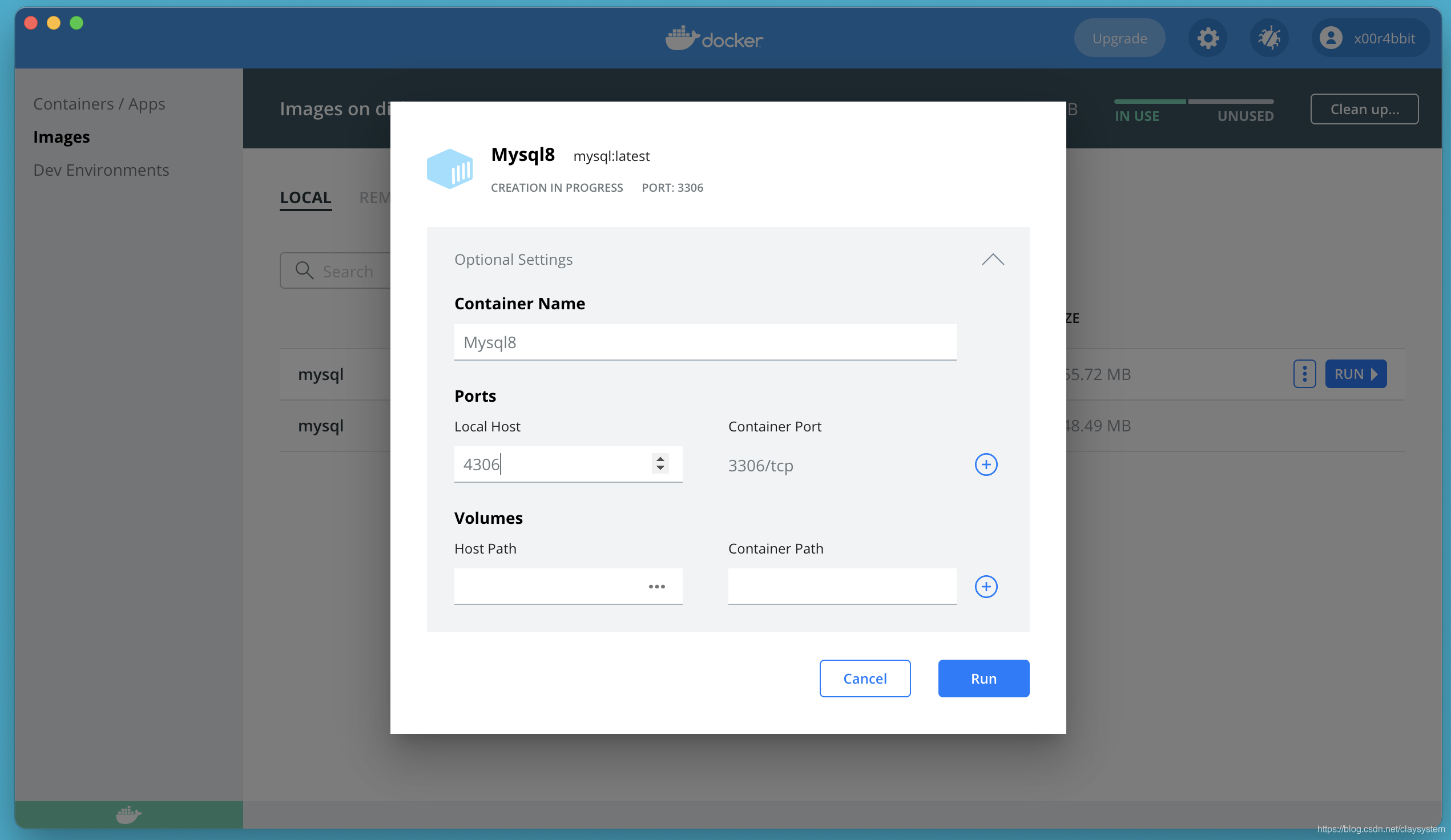Click the Mysql8 container cube icon

[450, 168]
